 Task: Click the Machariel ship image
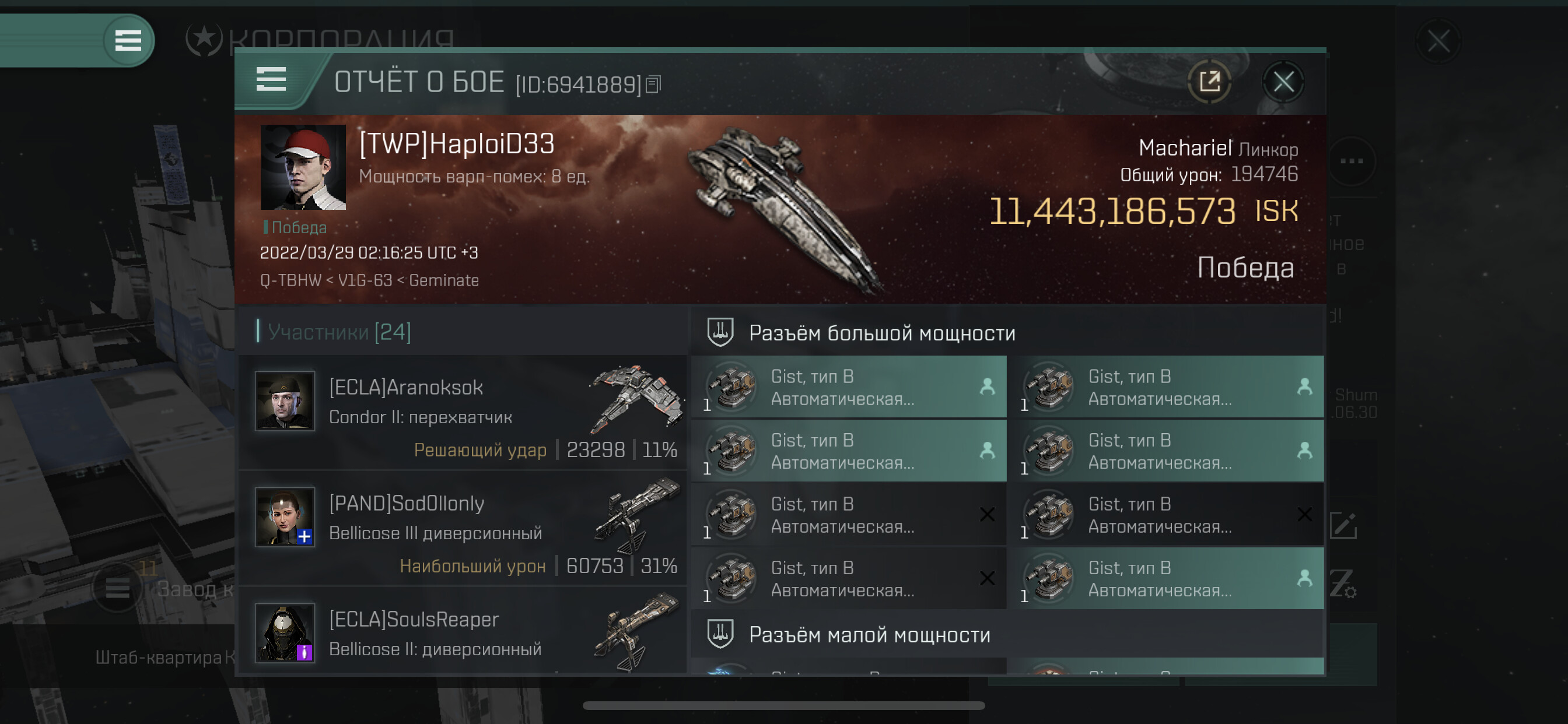pos(785,207)
